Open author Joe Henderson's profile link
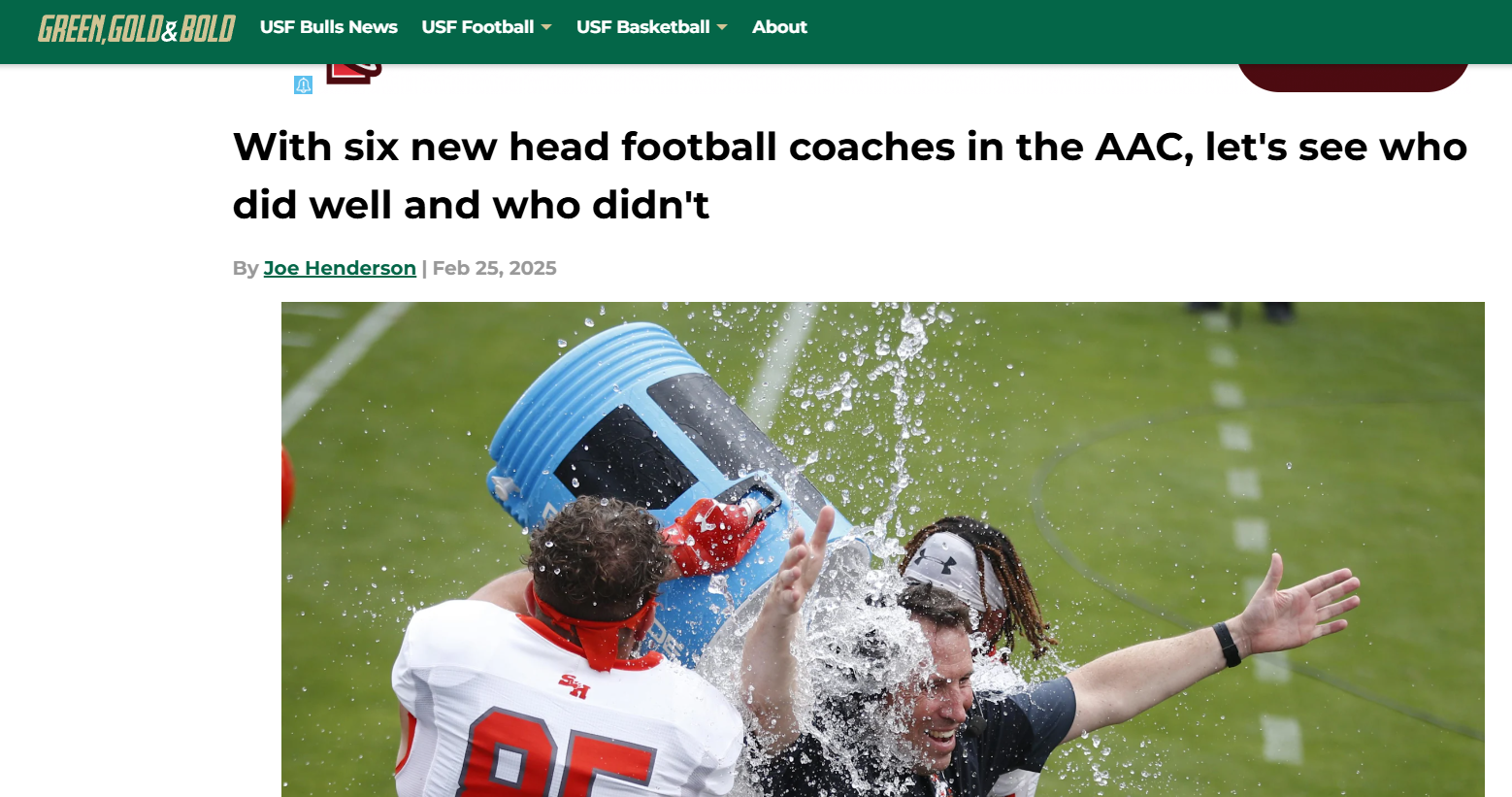Screen dimensions: 1512x797 (340, 268)
